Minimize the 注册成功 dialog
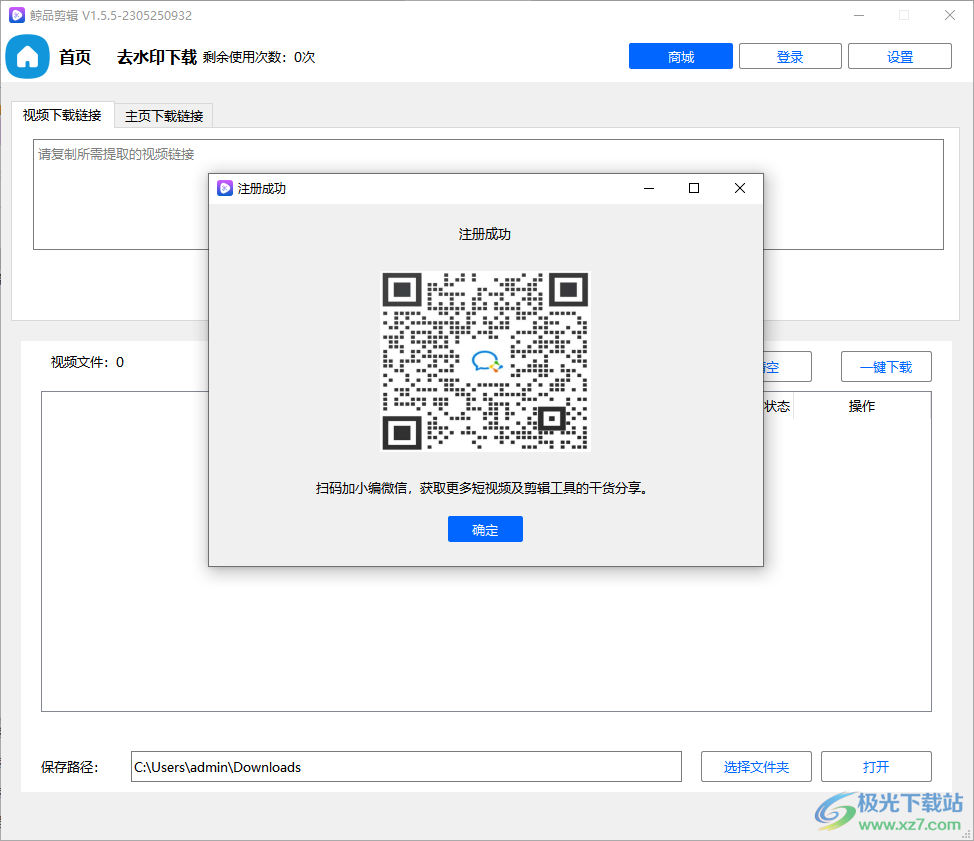The height and width of the screenshot is (841, 974). coord(649,188)
